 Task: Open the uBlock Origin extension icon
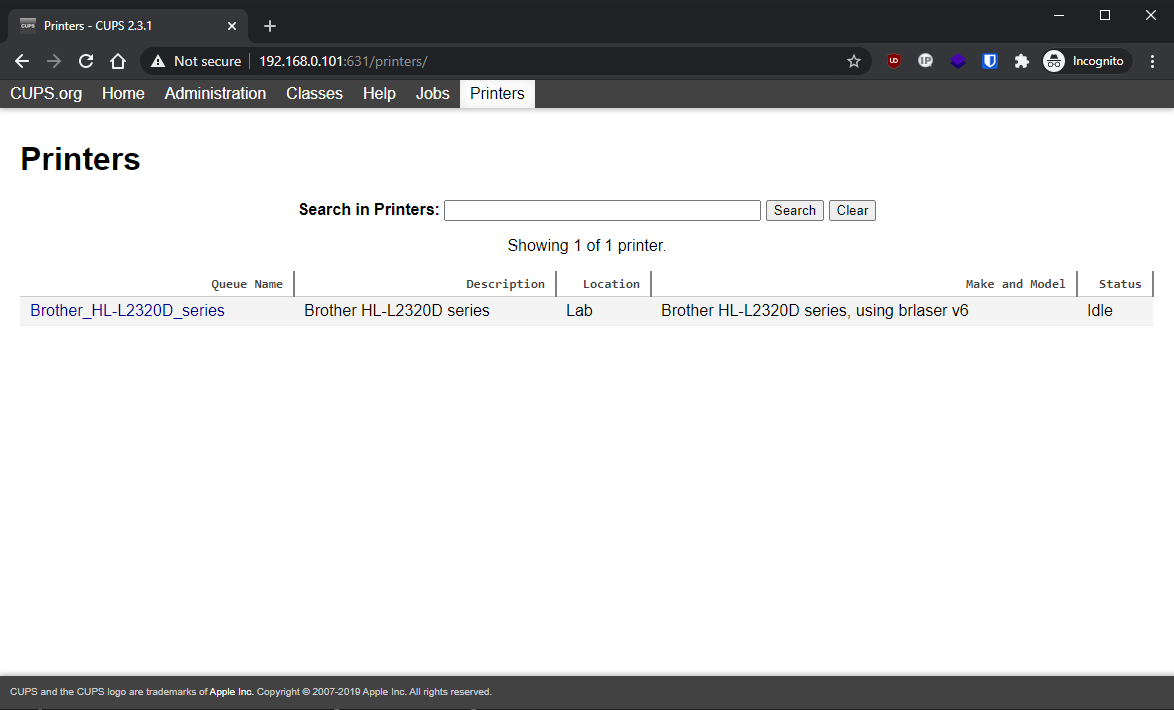tap(893, 61)
